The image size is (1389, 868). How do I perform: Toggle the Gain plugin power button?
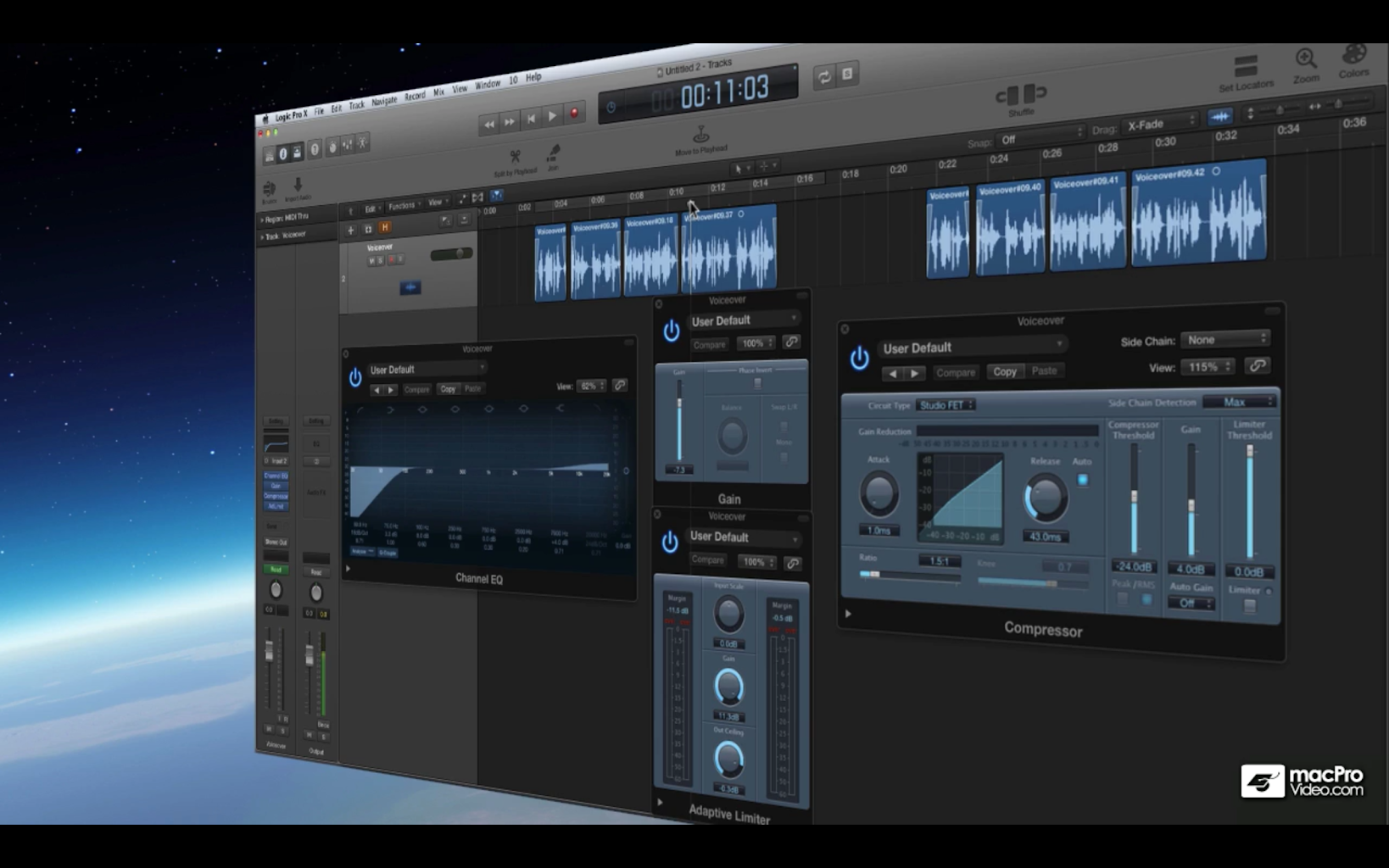pyautogui.click(x=671, y=331)
